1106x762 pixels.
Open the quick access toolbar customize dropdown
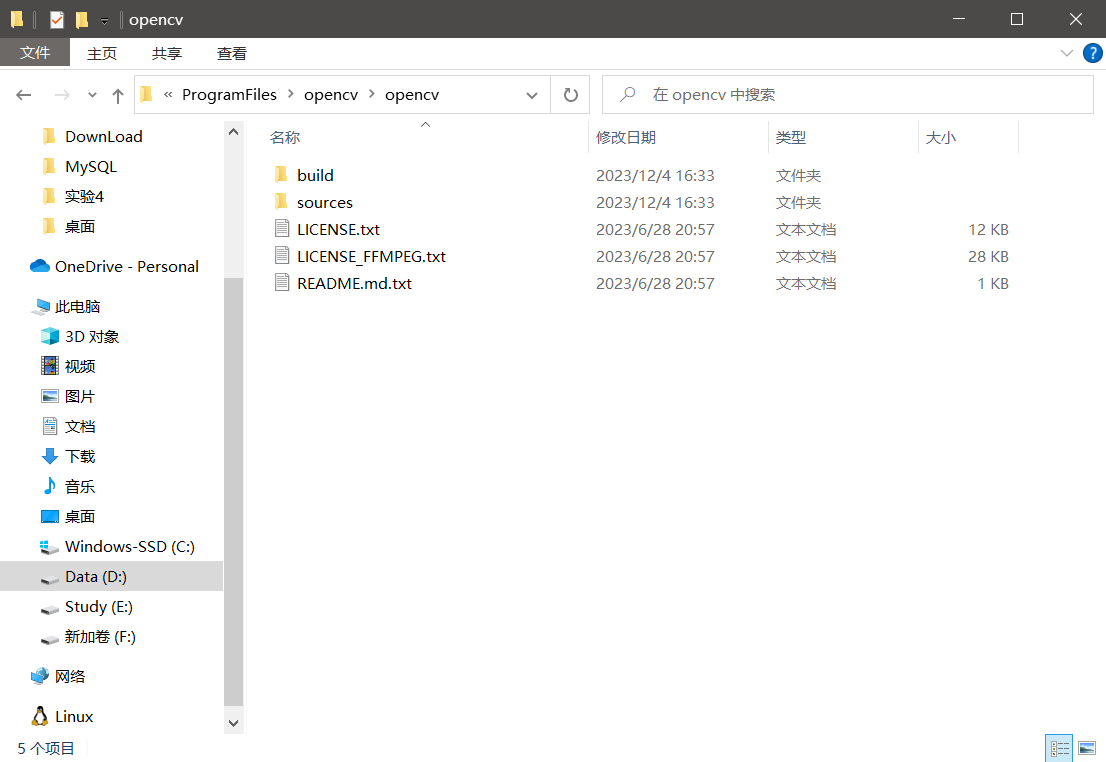(x=104, y=20)
